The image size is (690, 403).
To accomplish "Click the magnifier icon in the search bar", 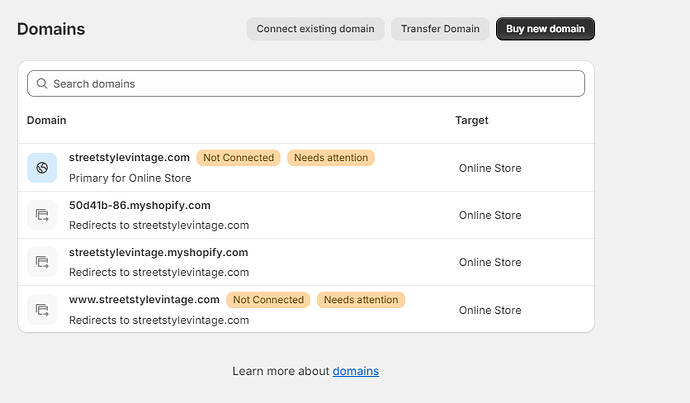I will click(42, 84).
